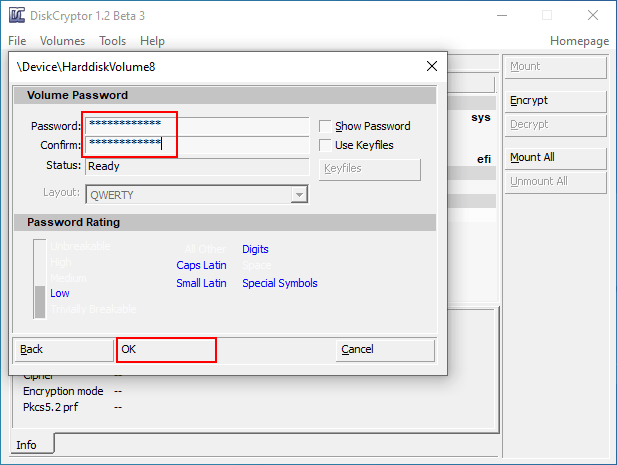The image size is (617, 465).
Task: Click the Unmount All button
Action: tap(556, 182)
